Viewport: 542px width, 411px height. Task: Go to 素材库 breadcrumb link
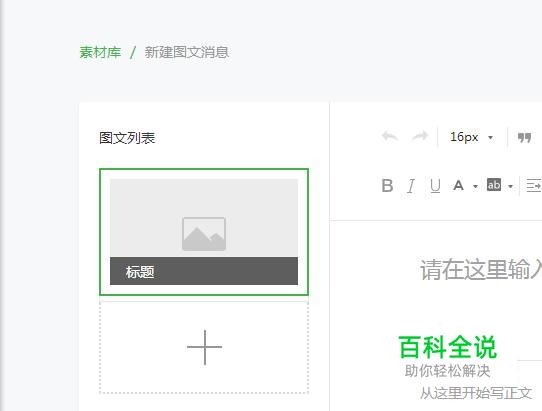coord(100,52)
